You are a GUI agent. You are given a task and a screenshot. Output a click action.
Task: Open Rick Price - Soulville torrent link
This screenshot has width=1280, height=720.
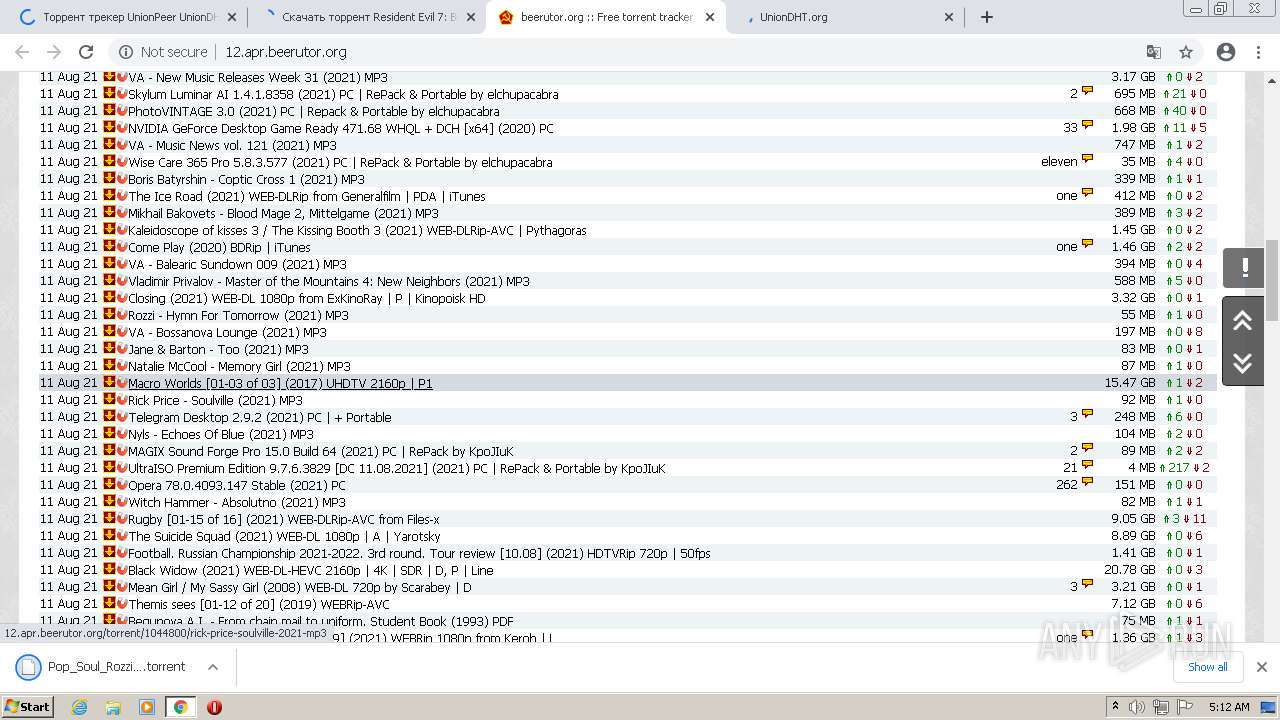[215, 400]
